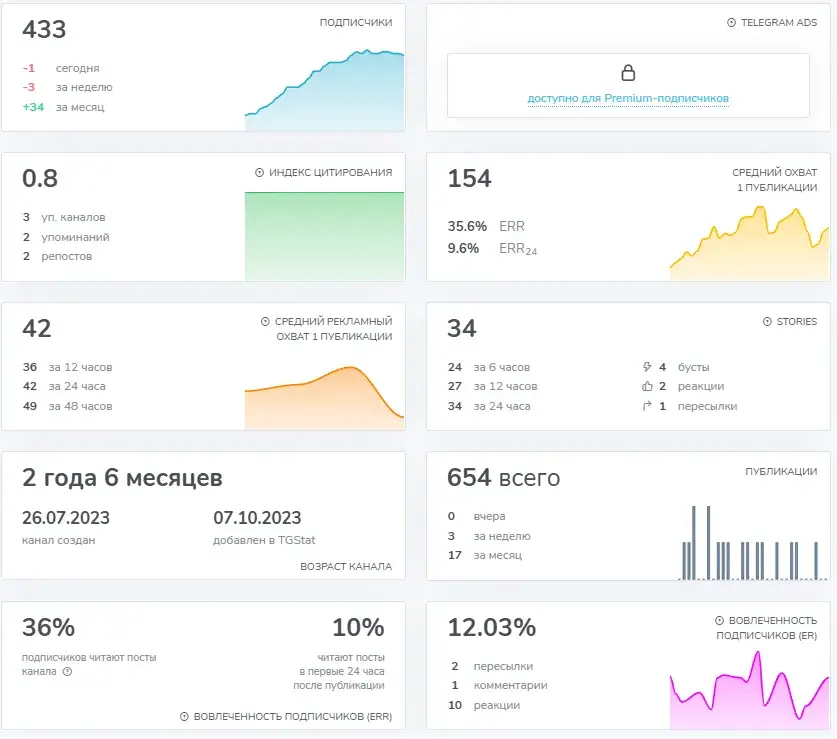837x739 pixels.
Task: Click the '2 года 6 месяцев' channel age
Action: coord(122,477)
